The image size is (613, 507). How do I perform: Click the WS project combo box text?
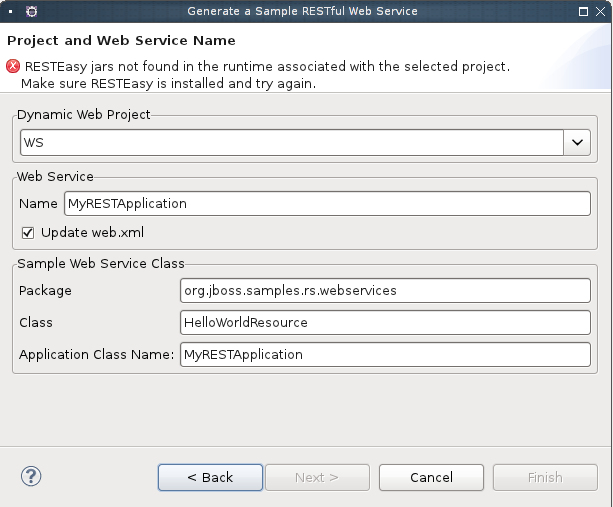[x=290, y=143]
